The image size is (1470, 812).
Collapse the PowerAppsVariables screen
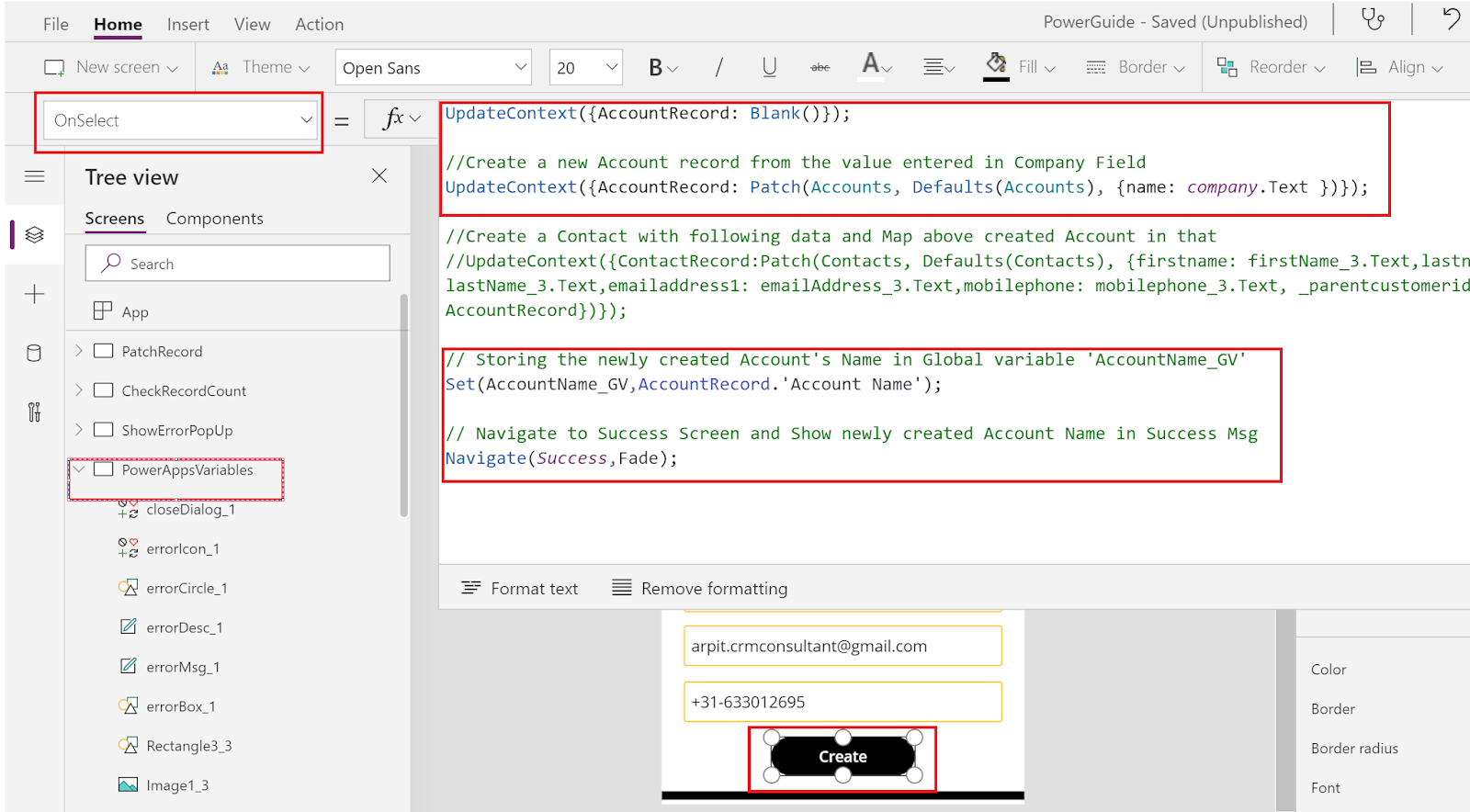(79, 469)
